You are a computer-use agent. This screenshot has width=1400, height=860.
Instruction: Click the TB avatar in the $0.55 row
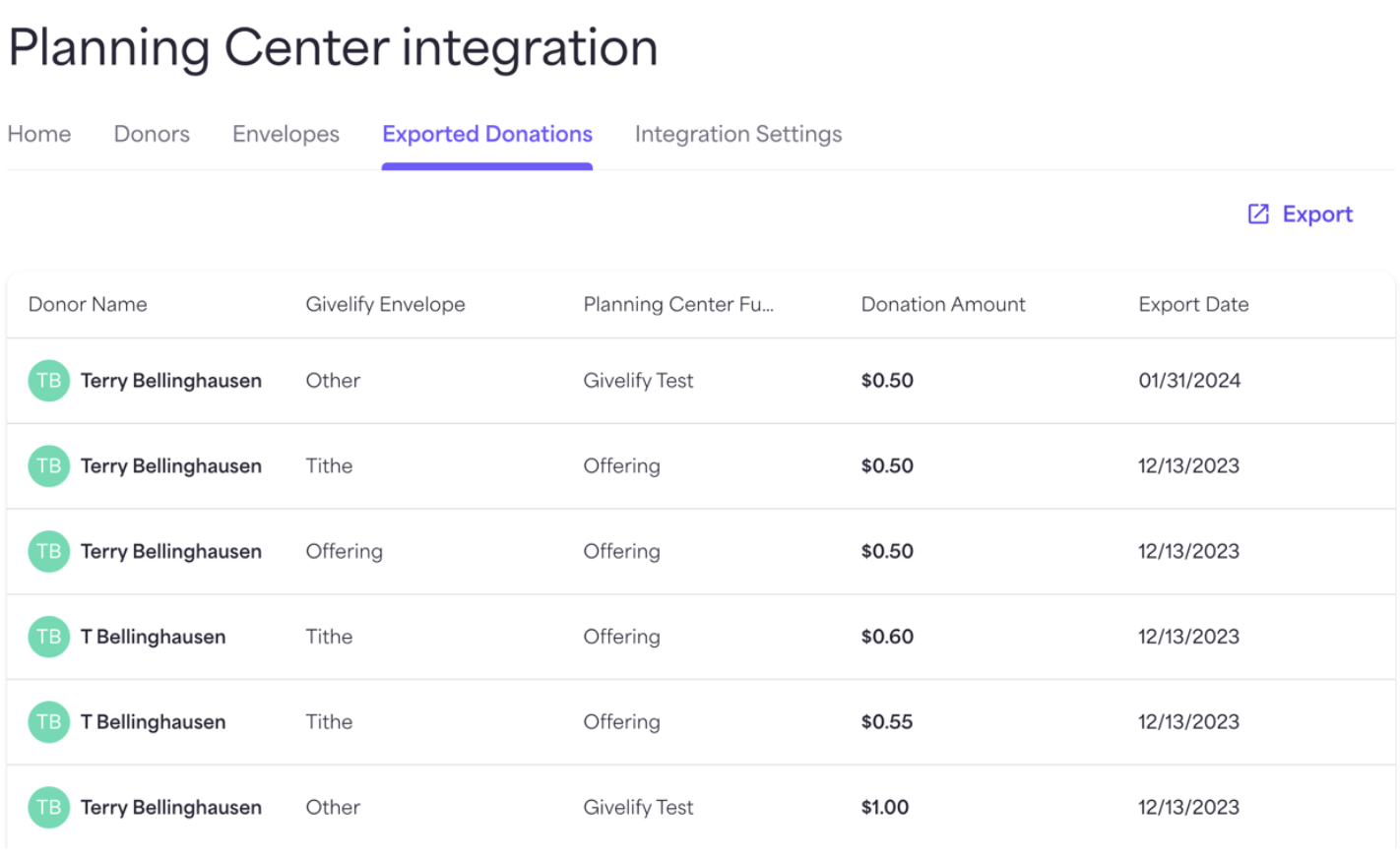pos(49,722)
